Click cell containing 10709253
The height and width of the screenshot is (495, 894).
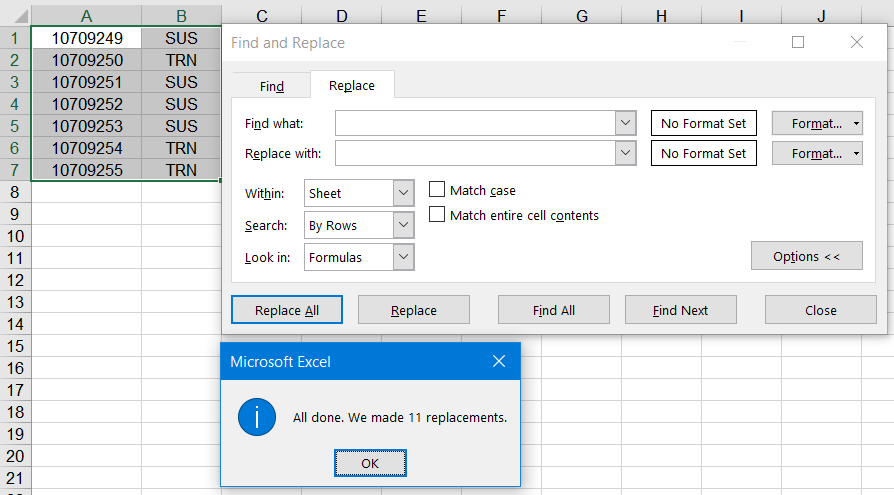(x=87, y=126)
